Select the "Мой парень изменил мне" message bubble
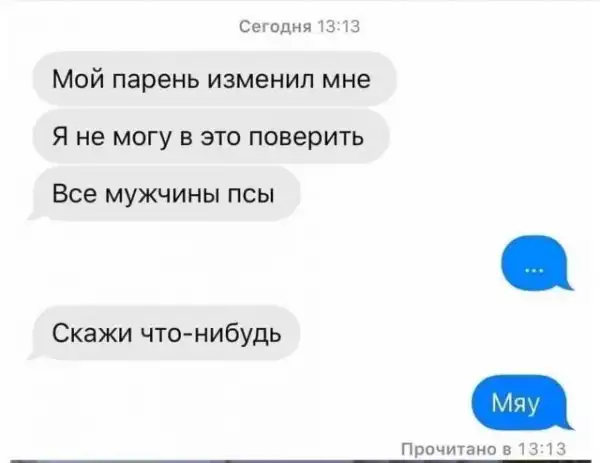600x463 pixels. (x=214, y=79)
